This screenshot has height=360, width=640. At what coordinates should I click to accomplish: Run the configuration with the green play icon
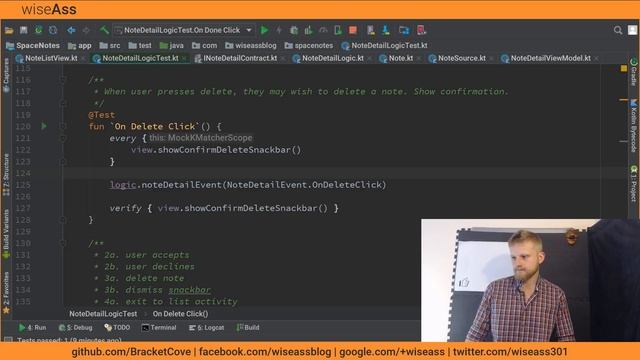coord(264,30)
